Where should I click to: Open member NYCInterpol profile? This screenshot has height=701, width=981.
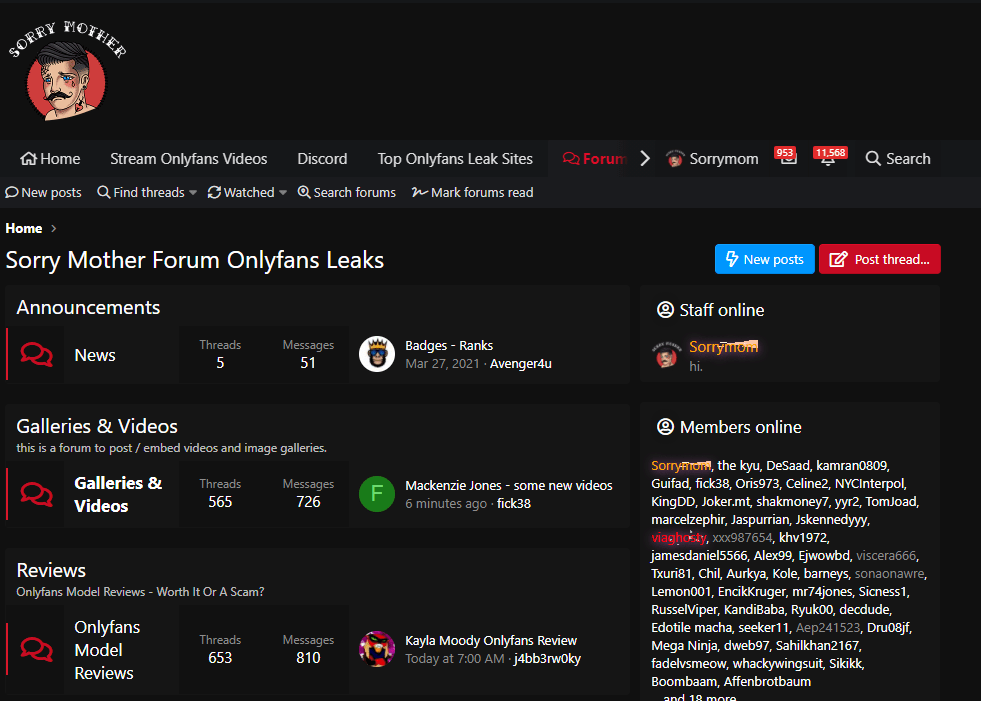(x=870, y=484)
